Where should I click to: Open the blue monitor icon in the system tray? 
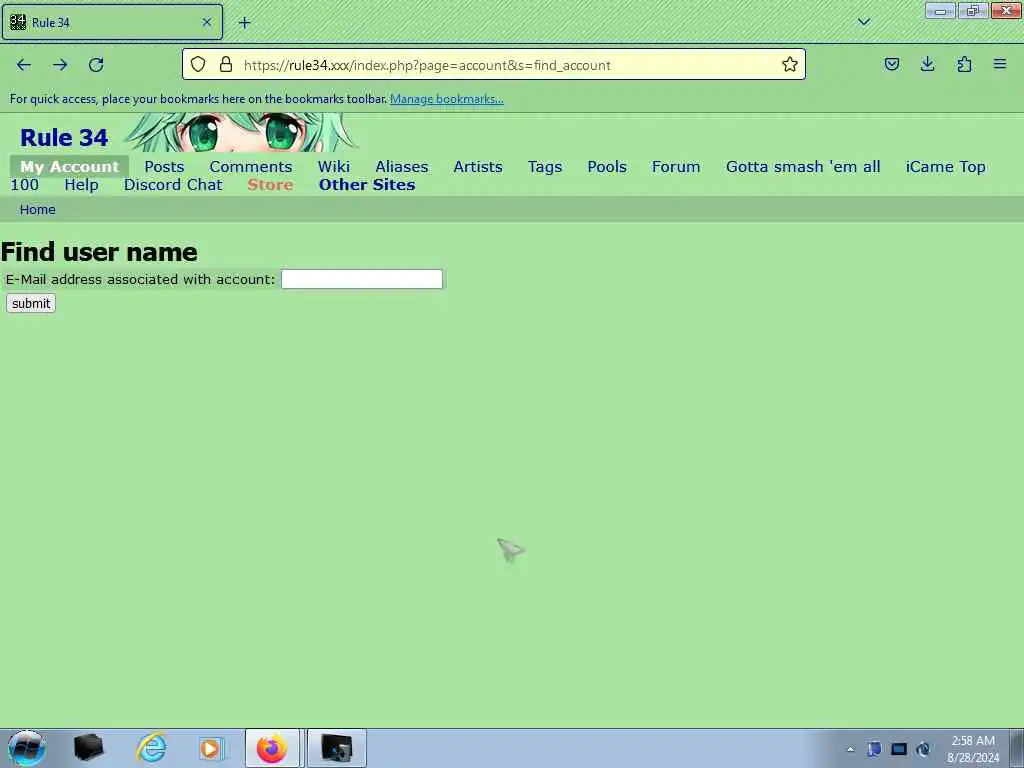tap(899, 749)
